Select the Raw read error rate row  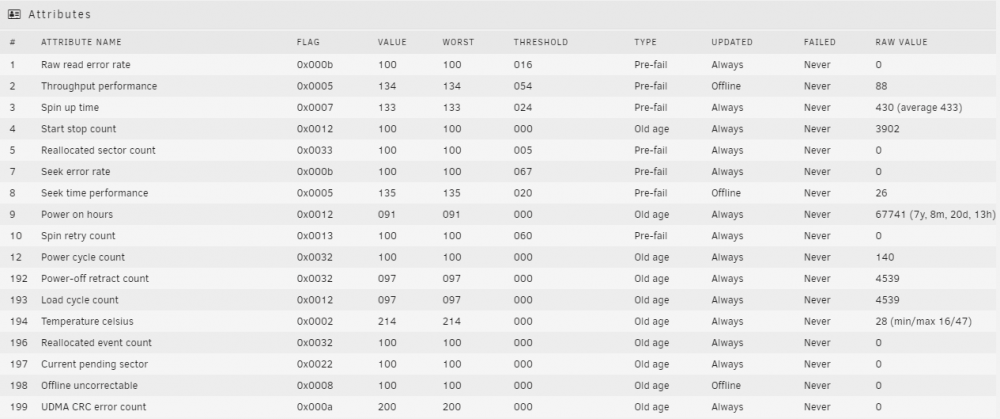pos(500,64)
